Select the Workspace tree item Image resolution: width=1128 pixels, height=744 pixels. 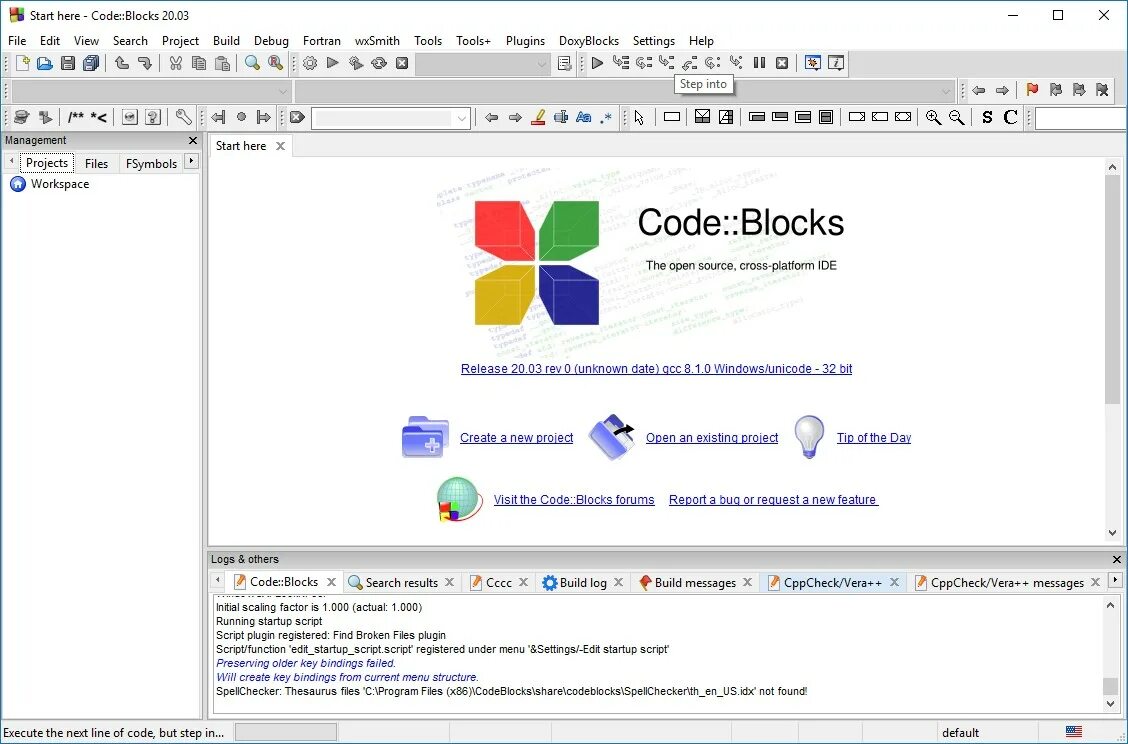click(x=60, y=184)
